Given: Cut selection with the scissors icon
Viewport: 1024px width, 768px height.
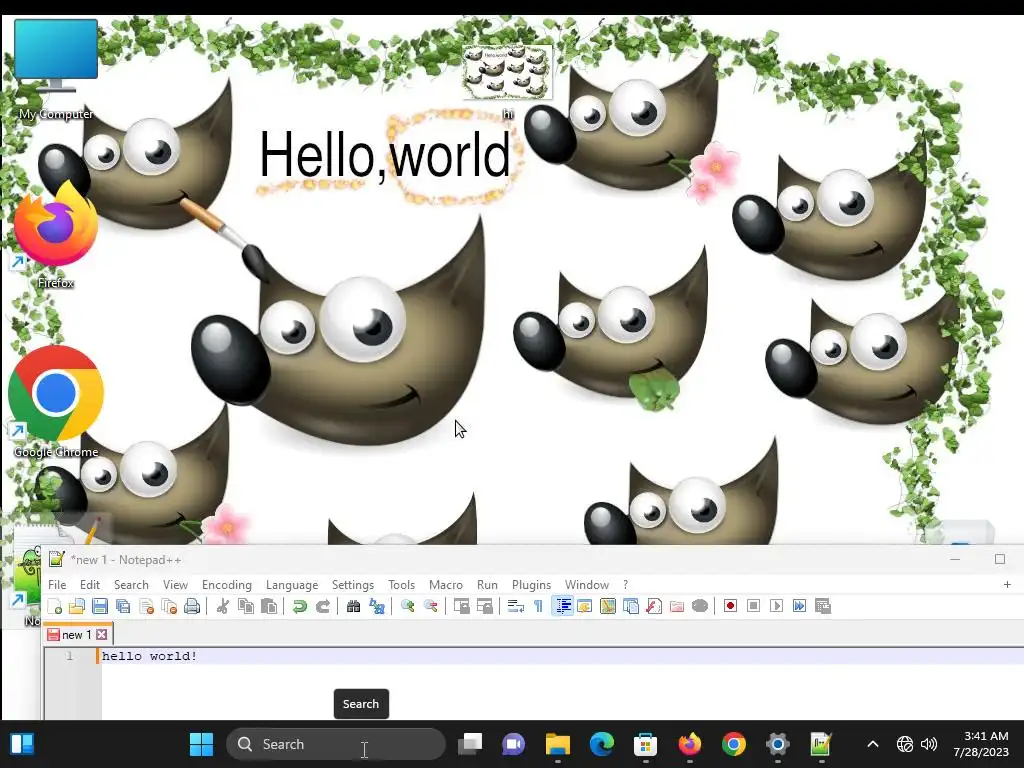Looking at the screenshot, I should pyautogui.click(x=223, y=607).
